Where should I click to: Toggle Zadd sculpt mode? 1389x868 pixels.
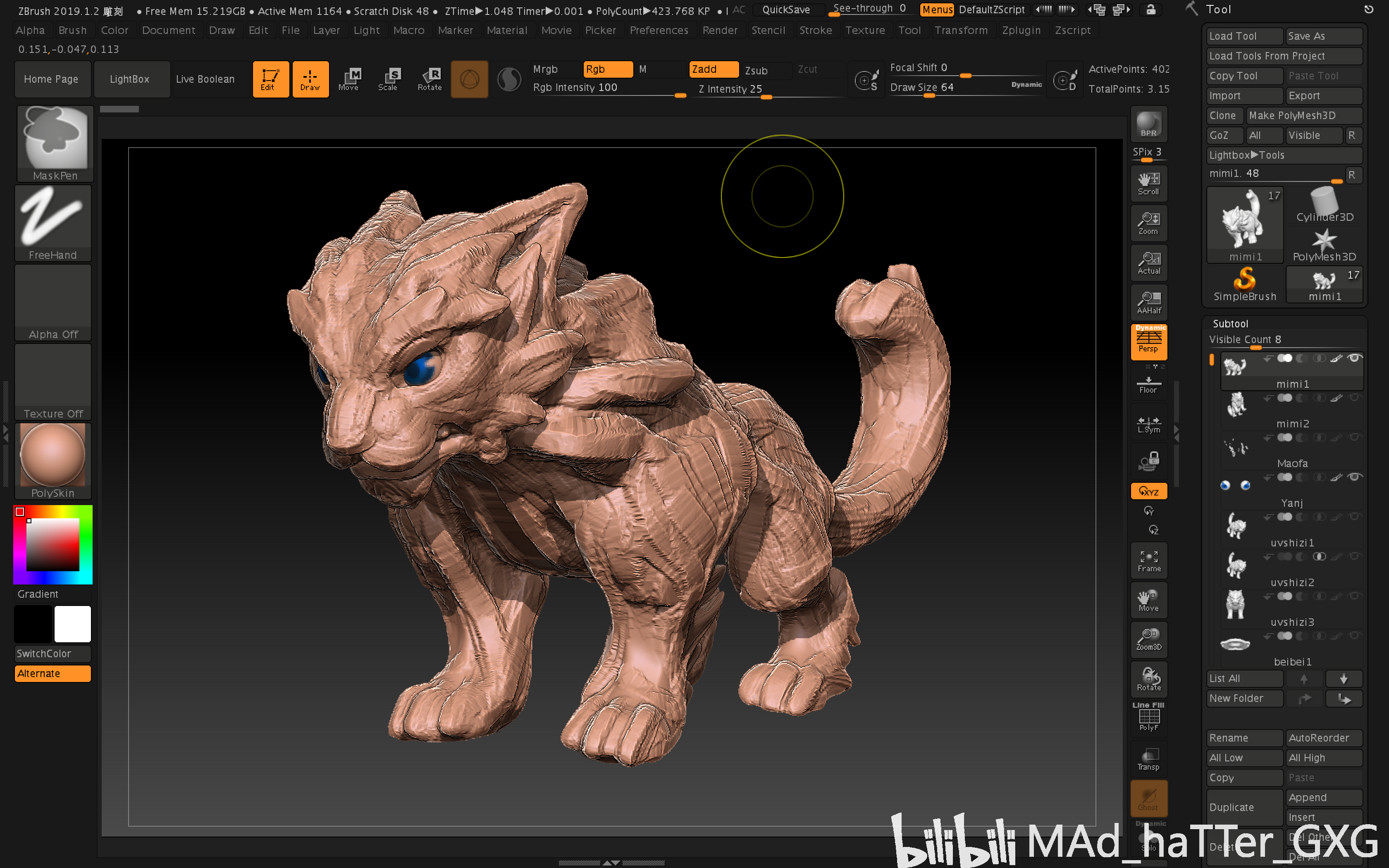pos(714,69)
